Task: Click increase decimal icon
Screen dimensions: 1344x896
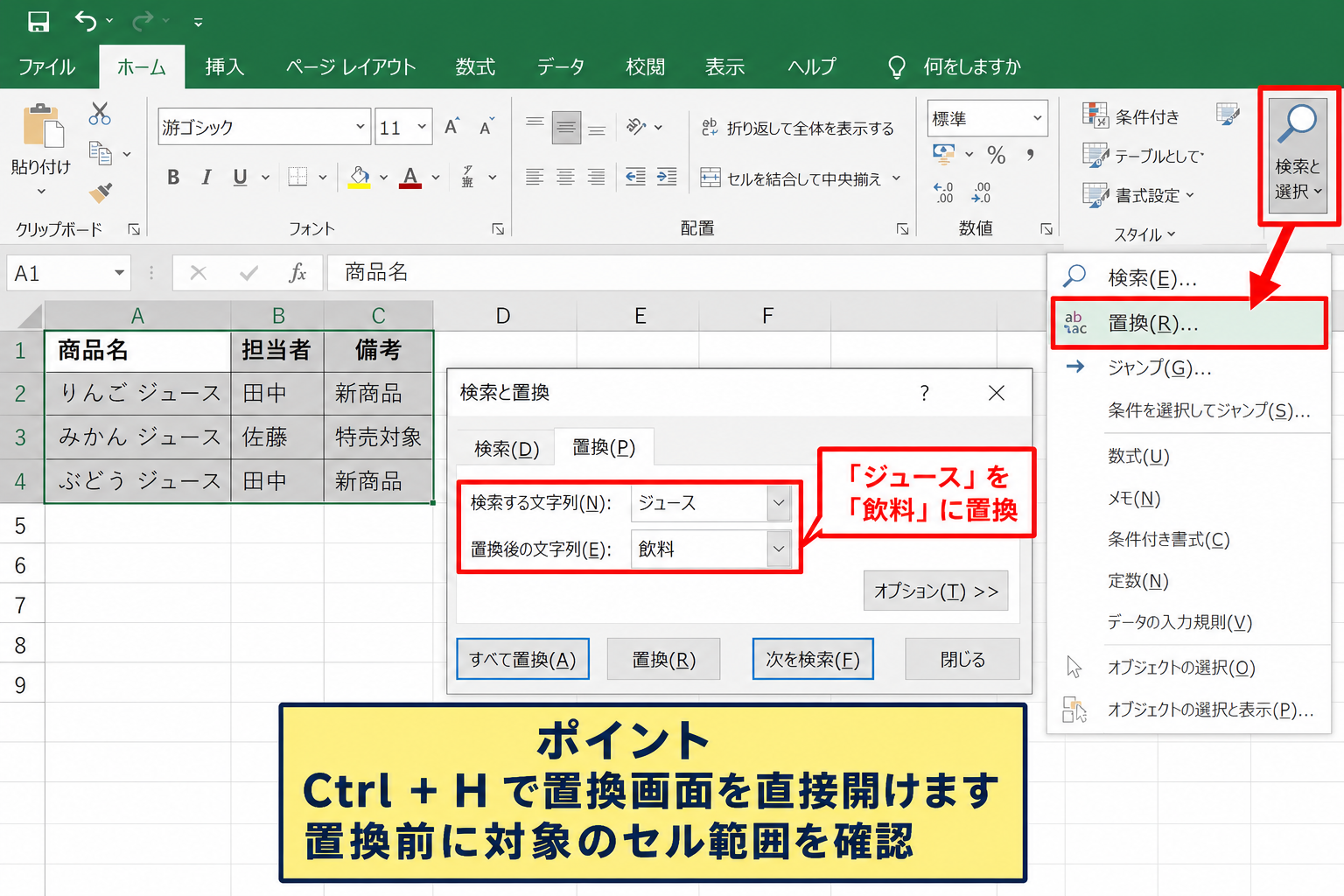Action: tap(943, 192)
